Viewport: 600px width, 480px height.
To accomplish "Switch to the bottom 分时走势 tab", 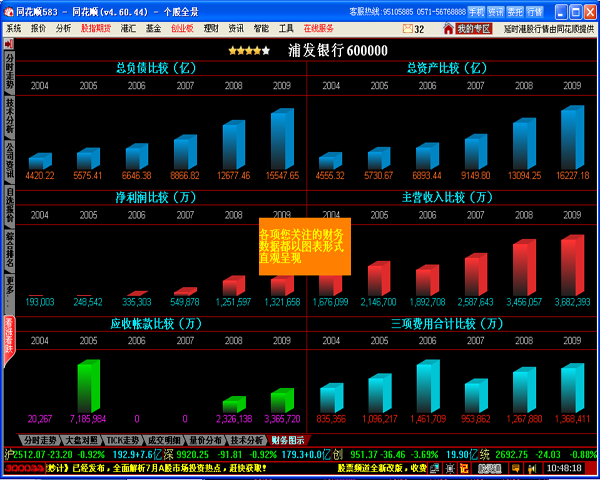I will [x=40, y=440].
